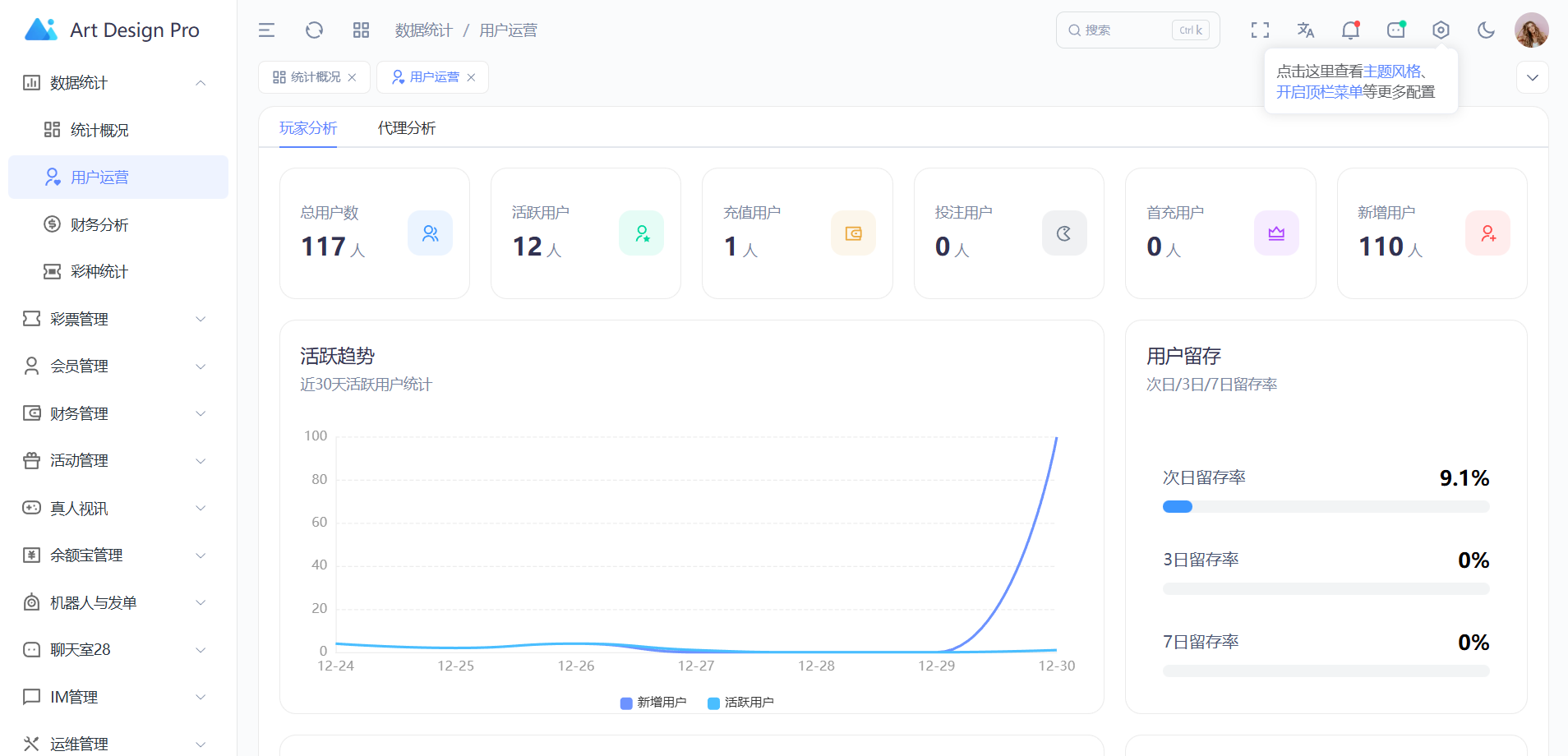Toggle dark mode with the moon icon
1568x756 pixels.
pyautogui.click(x=1486, y=30)
